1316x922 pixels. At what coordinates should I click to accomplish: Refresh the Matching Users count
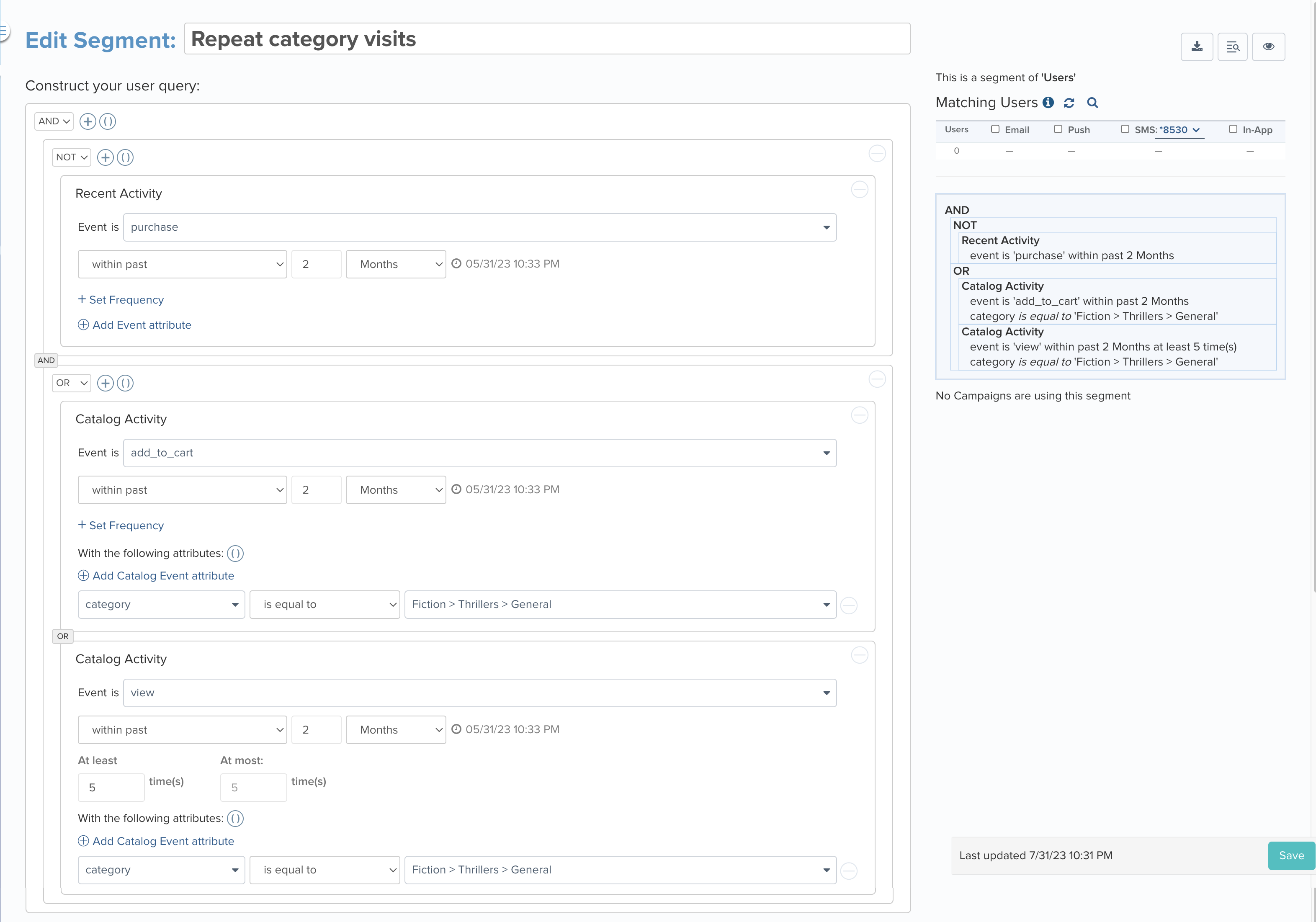(1069, 103)
